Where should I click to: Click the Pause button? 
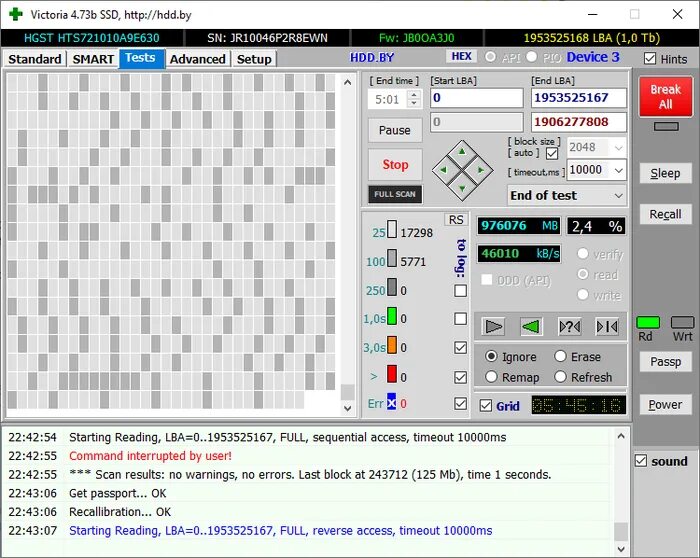coord(395,130)
